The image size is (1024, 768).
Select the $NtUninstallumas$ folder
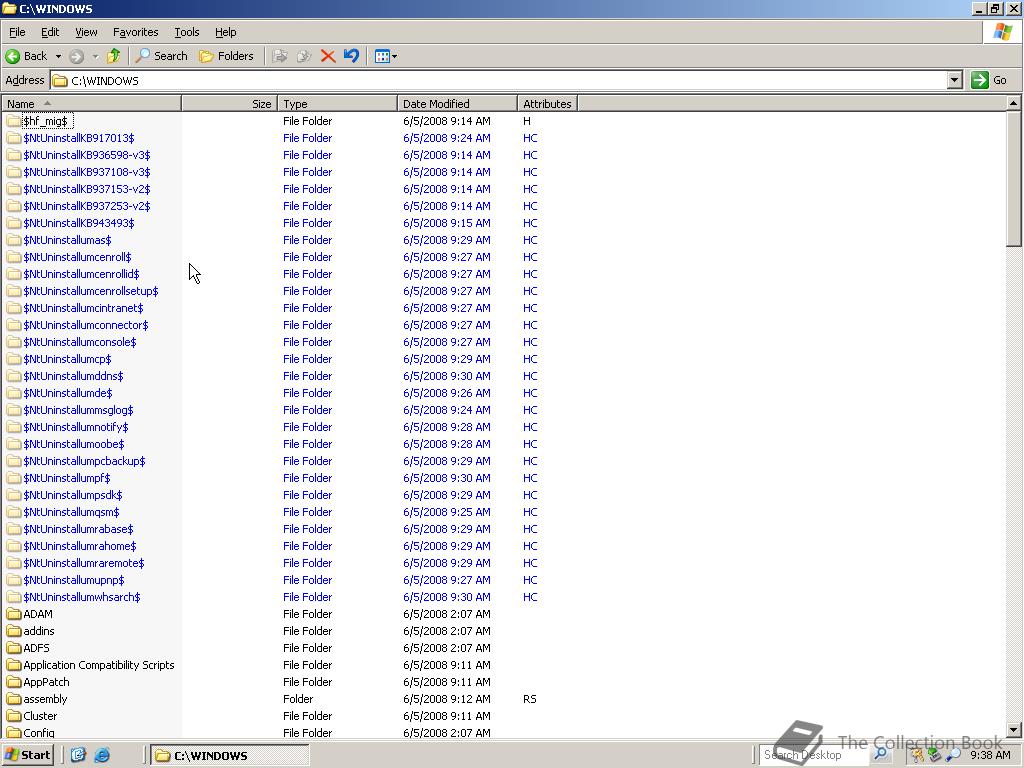pyautogui.click(x=67, y=240)
